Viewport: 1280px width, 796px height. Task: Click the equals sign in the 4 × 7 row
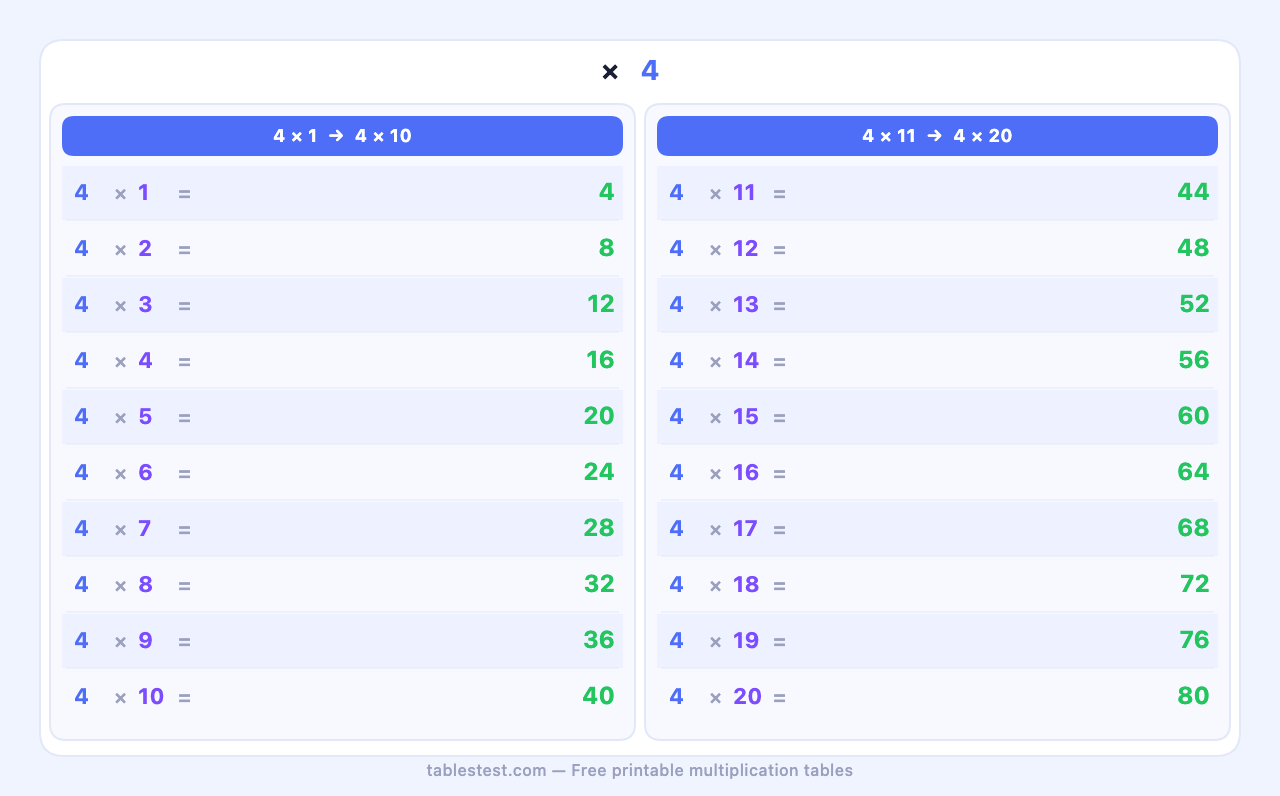[184, 529]
